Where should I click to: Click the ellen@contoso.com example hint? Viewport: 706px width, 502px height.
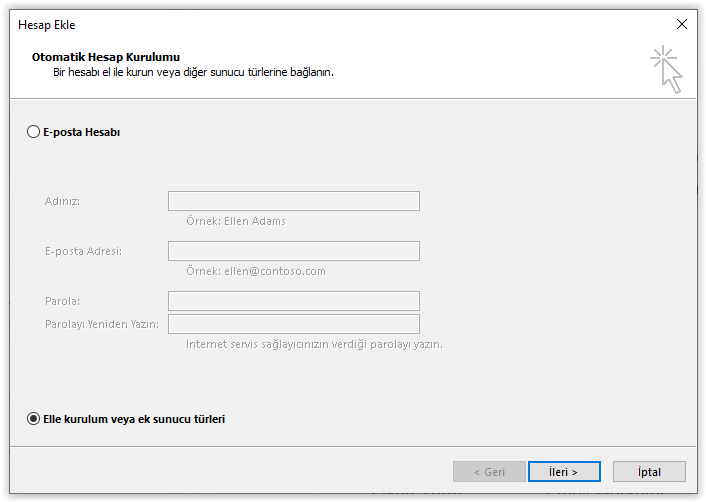coord(275,271)
